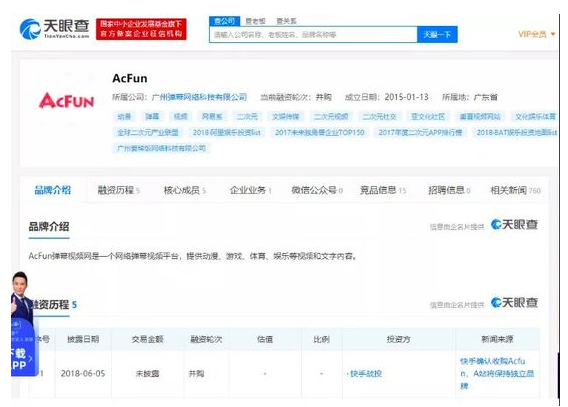The height and width of the screenshot is (407, 568).
Task: Click the AcFun brand description sentence
Action: coord(193,256)
